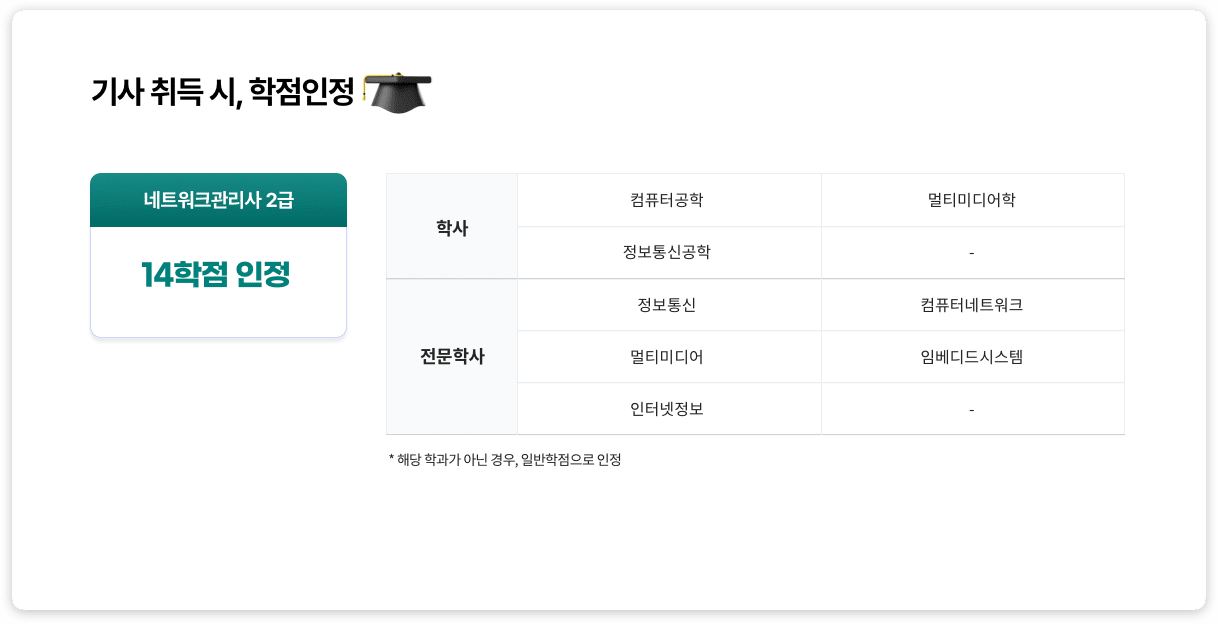Click the 2급 text in the green header
This screenshot has height=624, width=1218.
pos(280,200)
